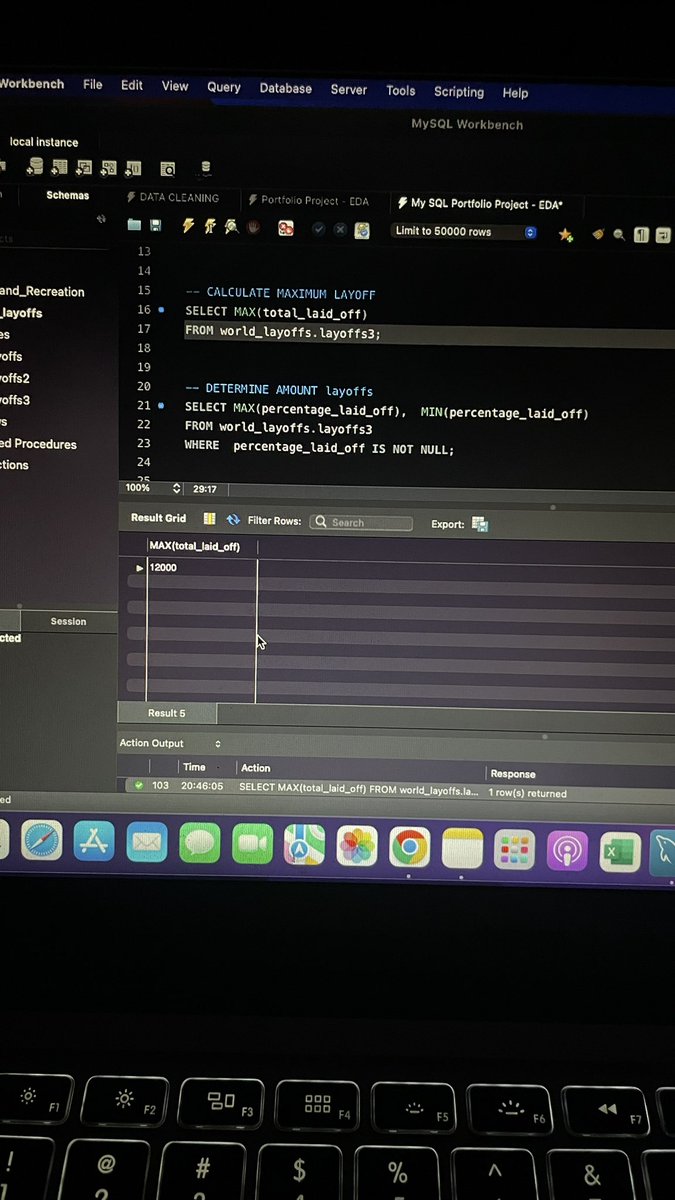The height and width of the screenshot is (1200, 675).
Task: Open Messages from the Dock
Action: pyautogui.click(x=200, y=845)
